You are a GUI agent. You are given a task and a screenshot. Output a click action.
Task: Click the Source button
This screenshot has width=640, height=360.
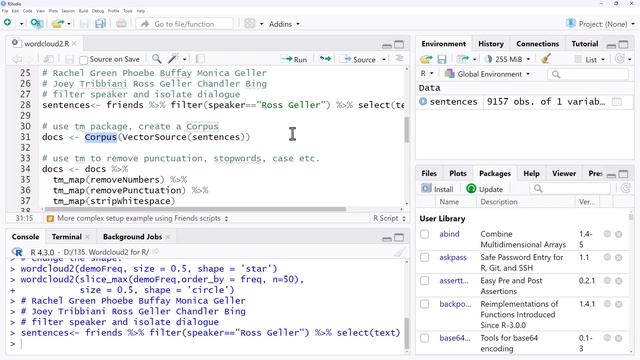tap(359, 60)
